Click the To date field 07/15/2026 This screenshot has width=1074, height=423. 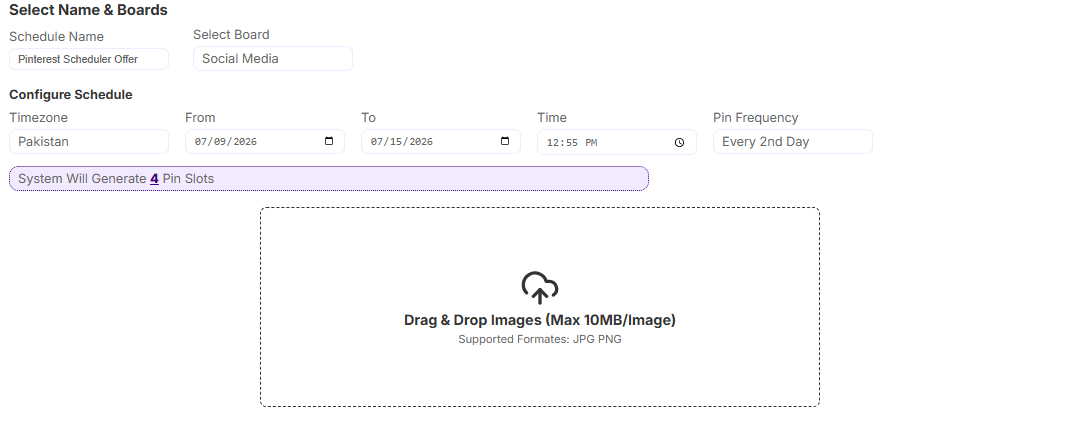[441, 142]
